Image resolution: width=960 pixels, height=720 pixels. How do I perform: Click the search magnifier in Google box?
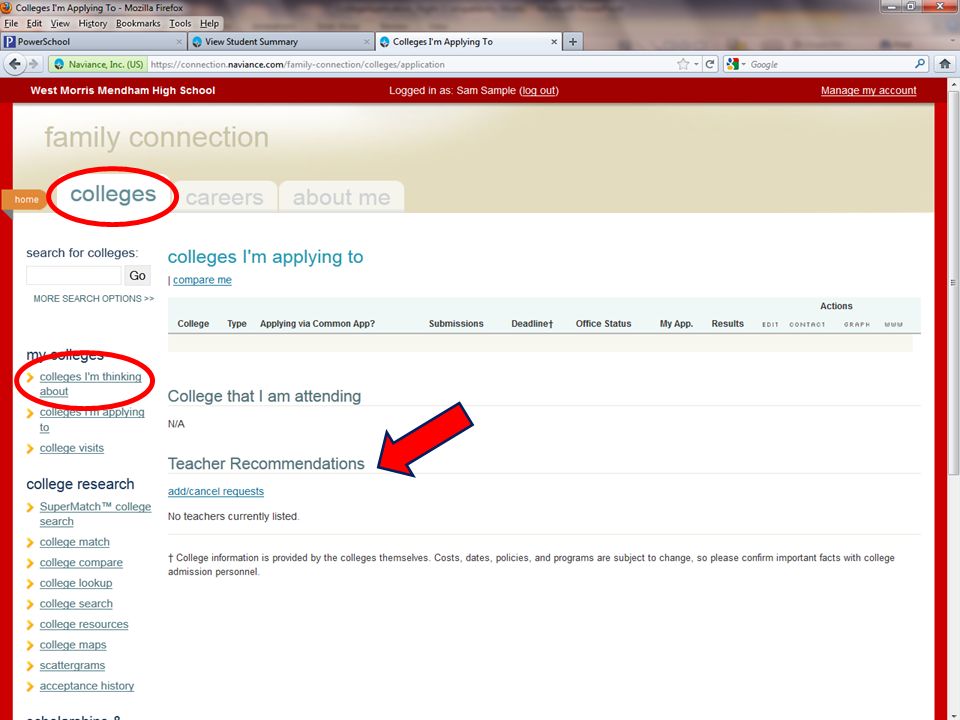[920, 64]
